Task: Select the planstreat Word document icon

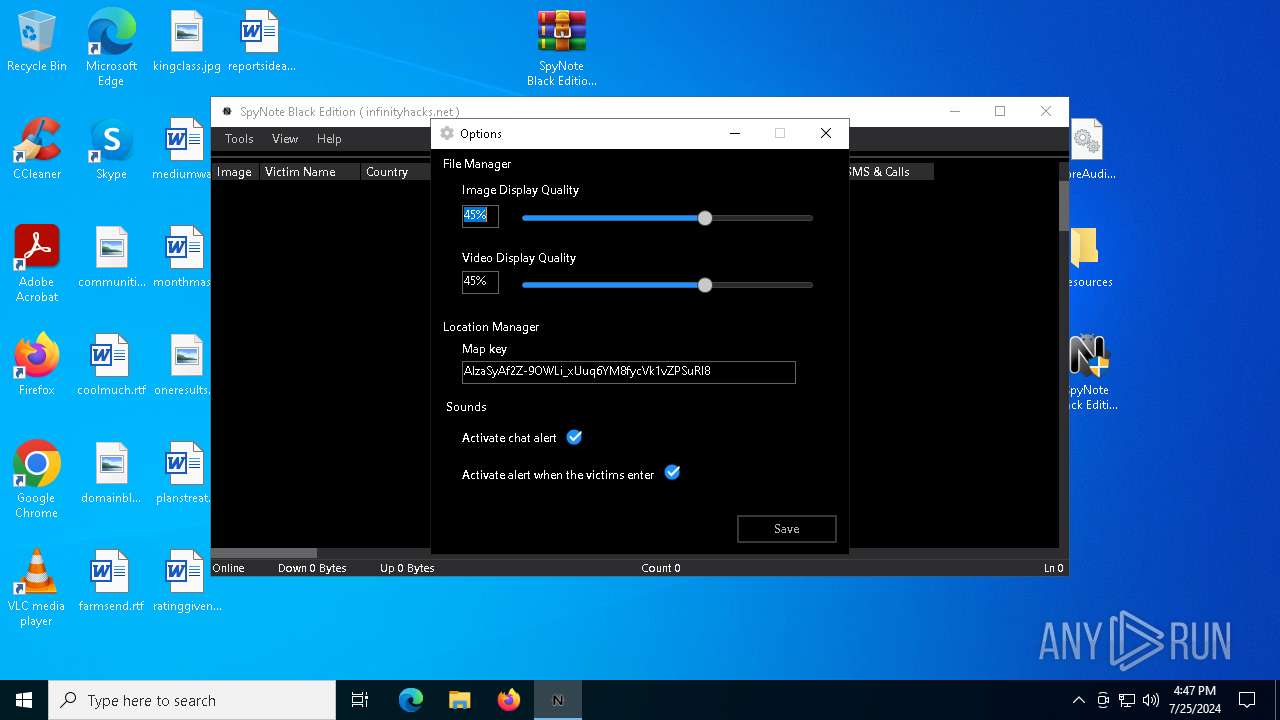Action: point(184,474)
